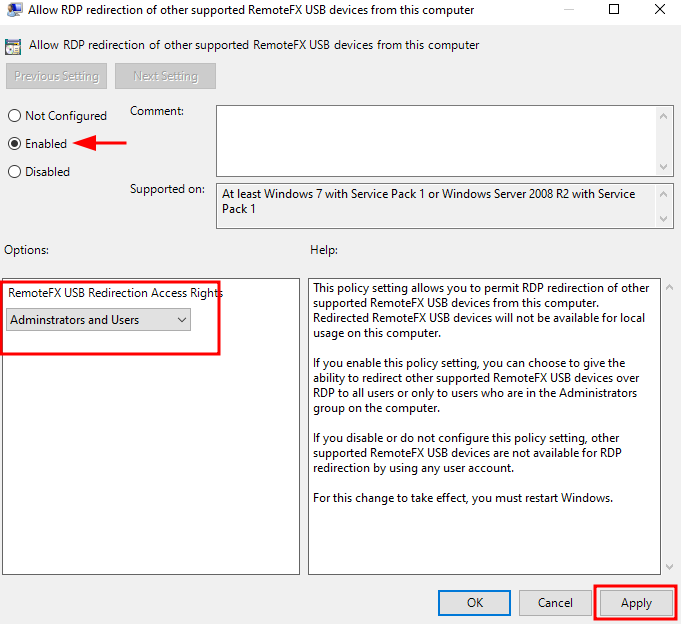Go to the Next Setting
Image resolution: width=681 pixels, height=624 pixels.
tap(165, 76)
